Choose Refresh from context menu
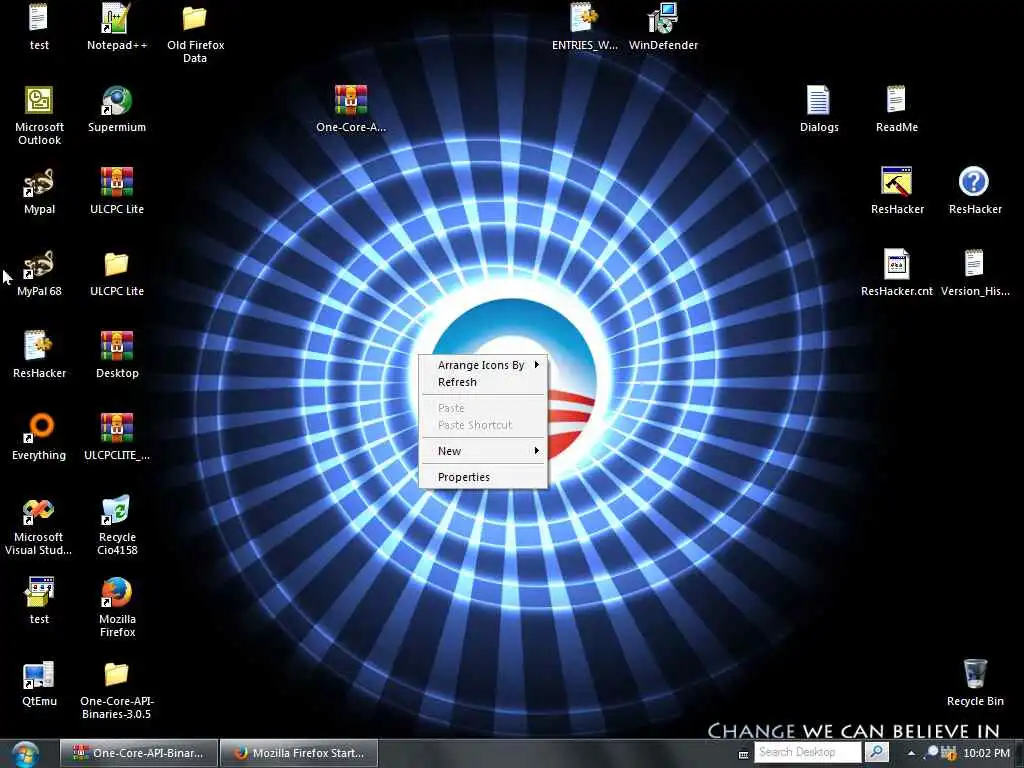The height and width of the screenshot is (768, 1024). 483,382
